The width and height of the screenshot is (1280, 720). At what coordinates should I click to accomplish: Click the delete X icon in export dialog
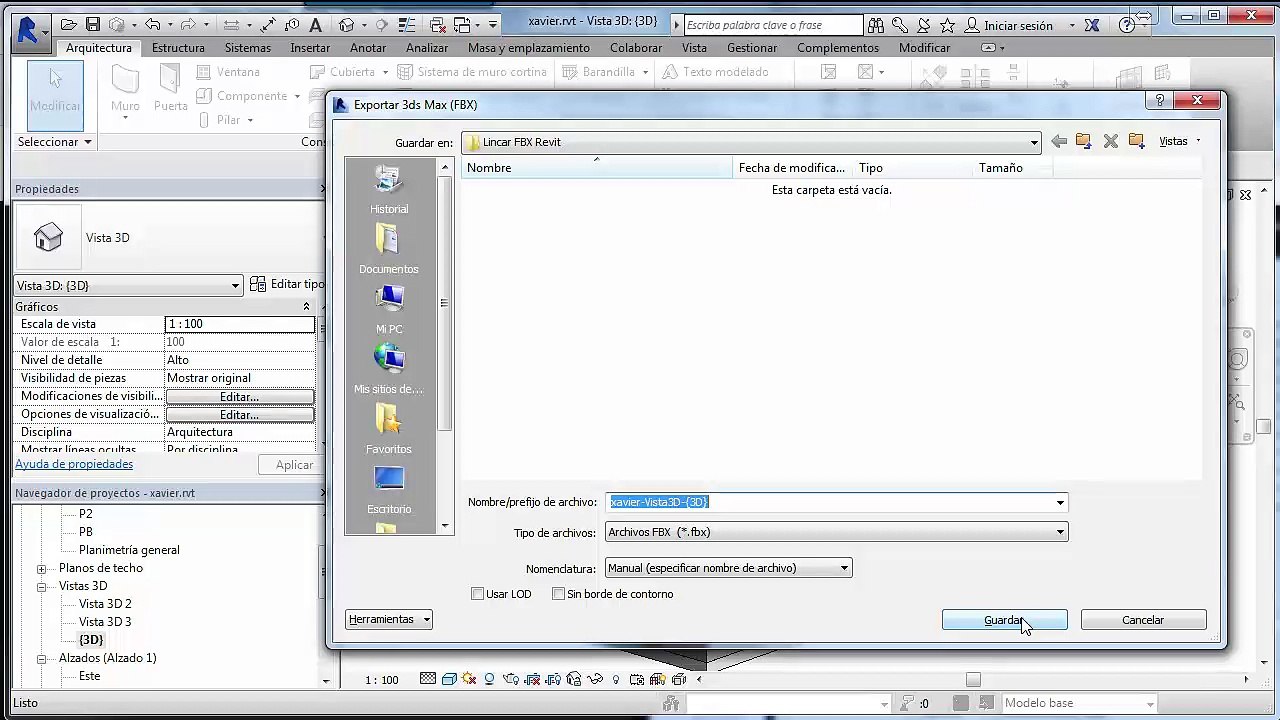(x=1110, y=142)
